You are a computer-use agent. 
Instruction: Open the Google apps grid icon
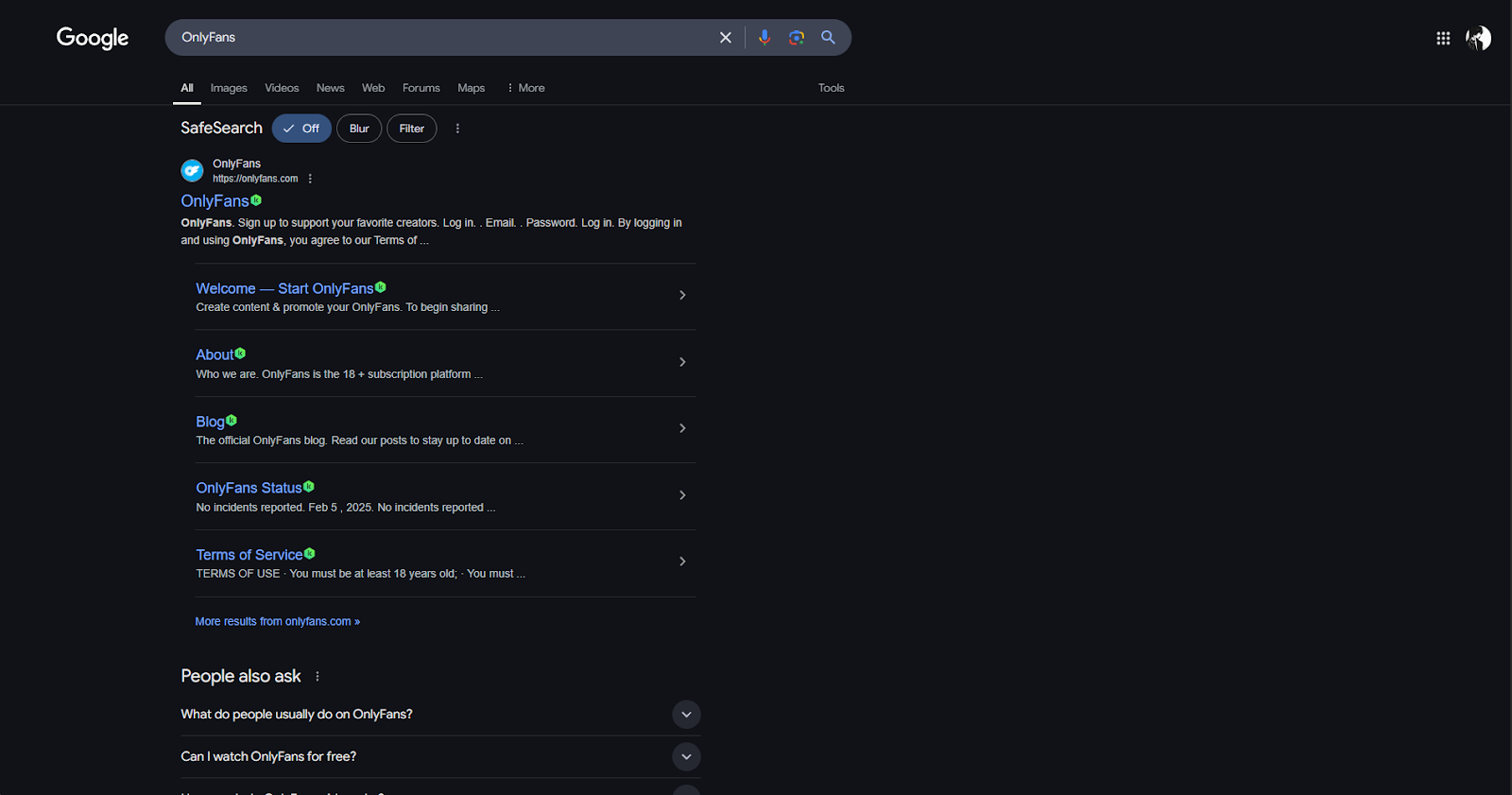(1443, 38)
